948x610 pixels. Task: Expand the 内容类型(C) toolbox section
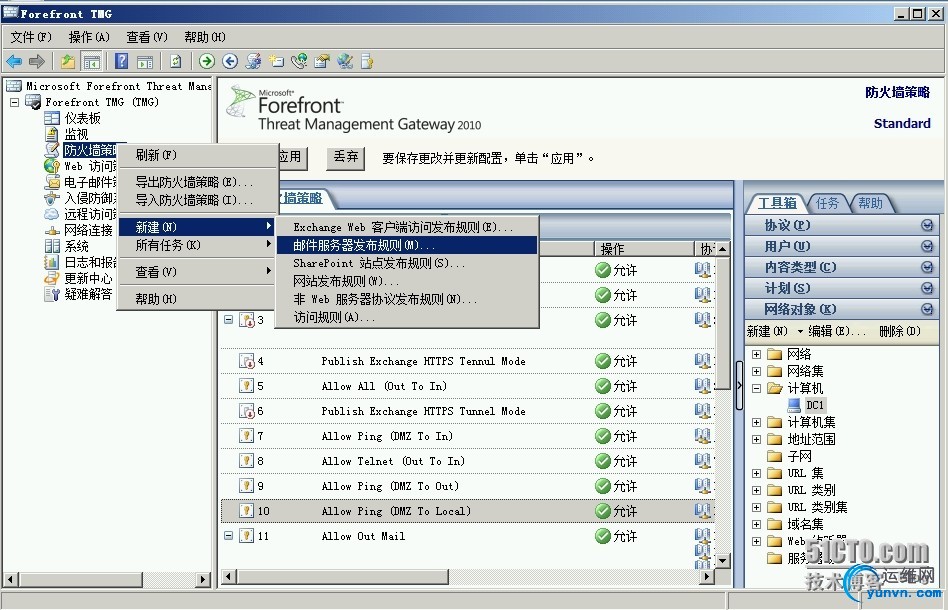point(927,267)
